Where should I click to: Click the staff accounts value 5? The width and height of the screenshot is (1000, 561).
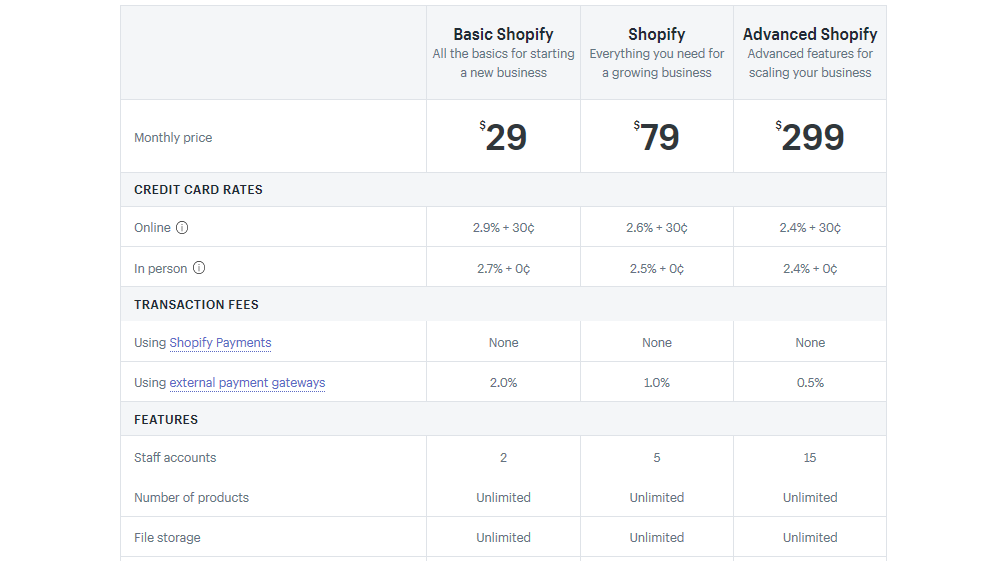[656, 458]
